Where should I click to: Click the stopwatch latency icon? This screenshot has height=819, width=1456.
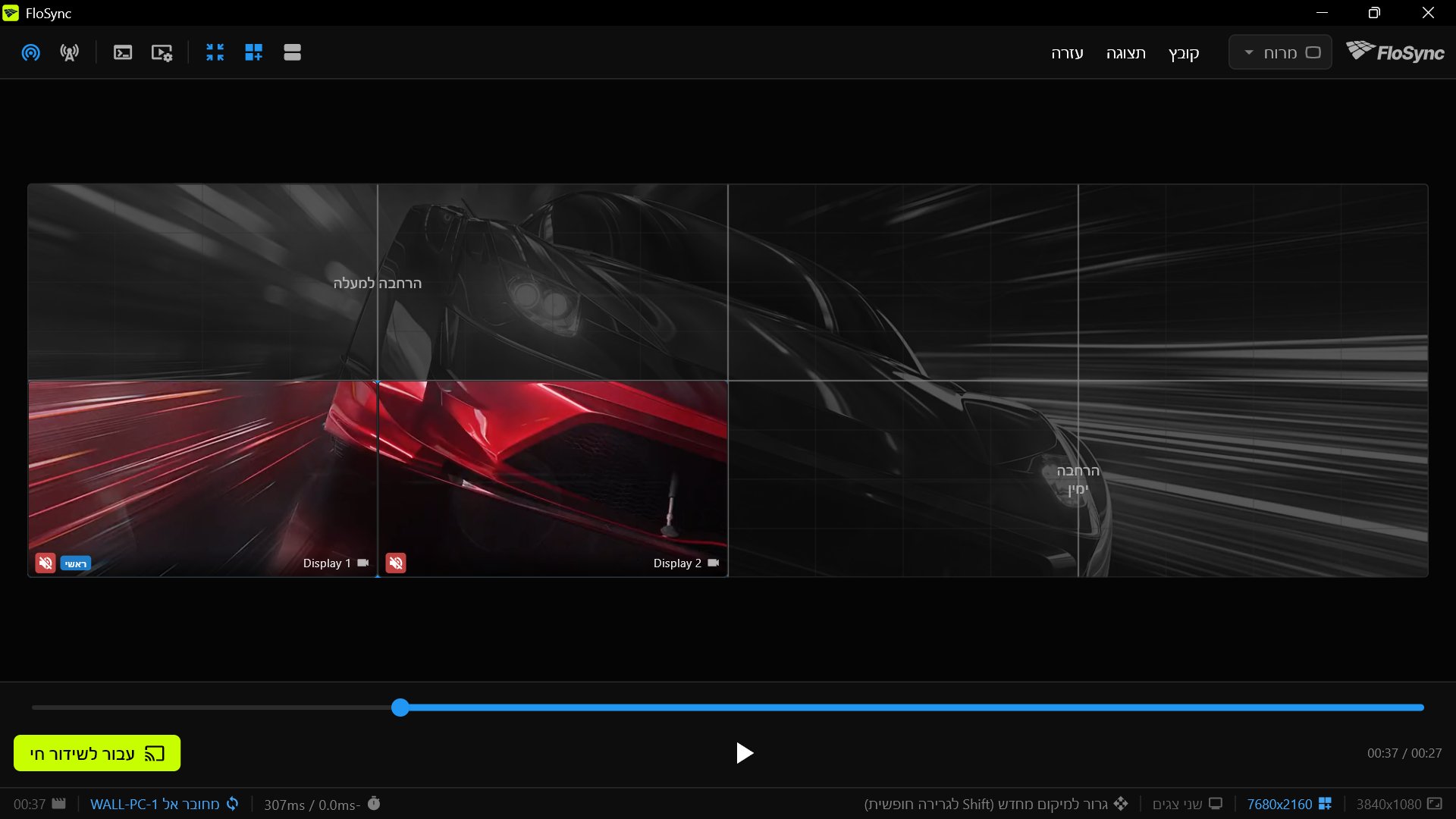tap(374, 803)
